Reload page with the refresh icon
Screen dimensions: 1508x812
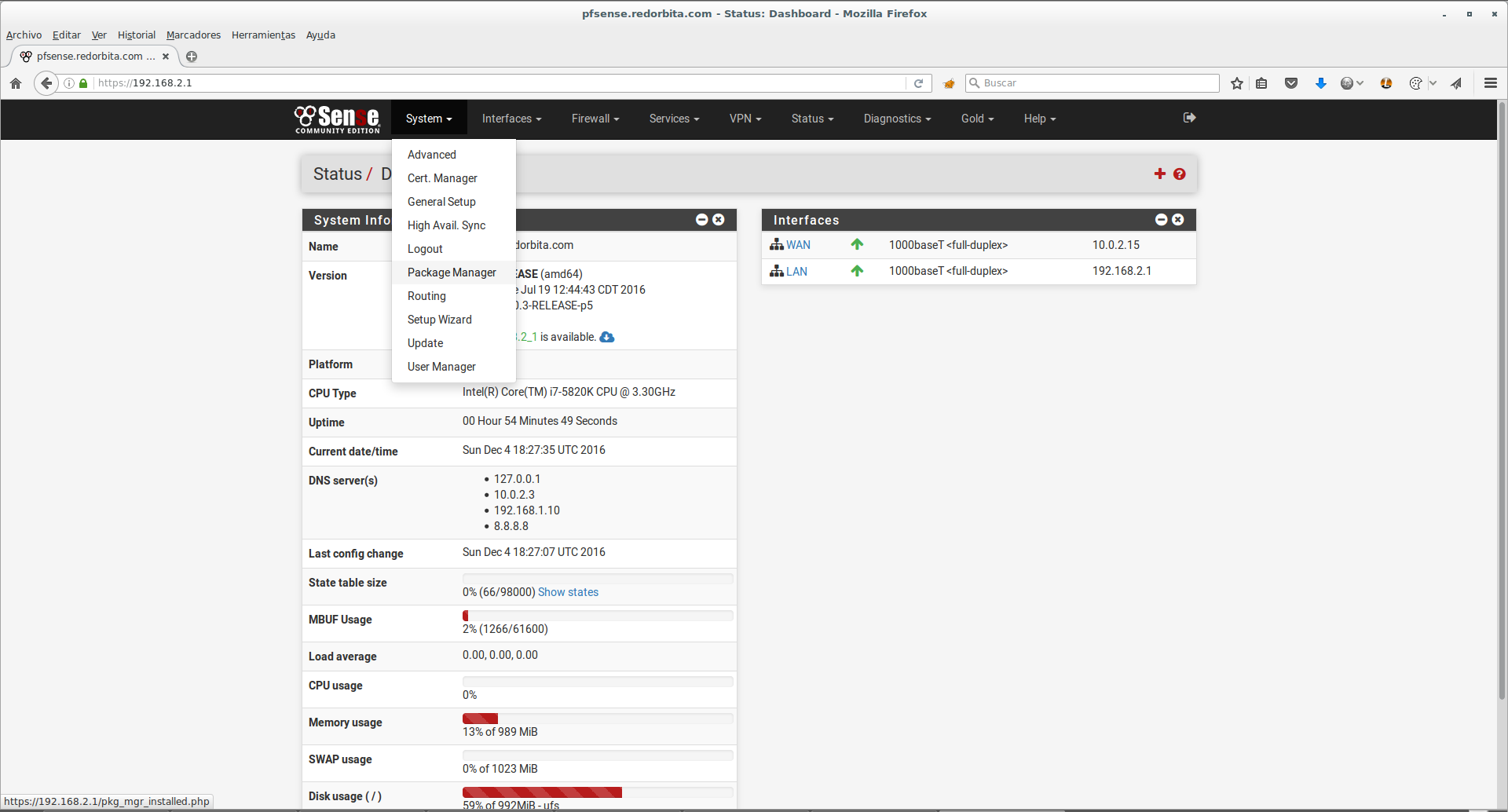[x=918, y=83]
